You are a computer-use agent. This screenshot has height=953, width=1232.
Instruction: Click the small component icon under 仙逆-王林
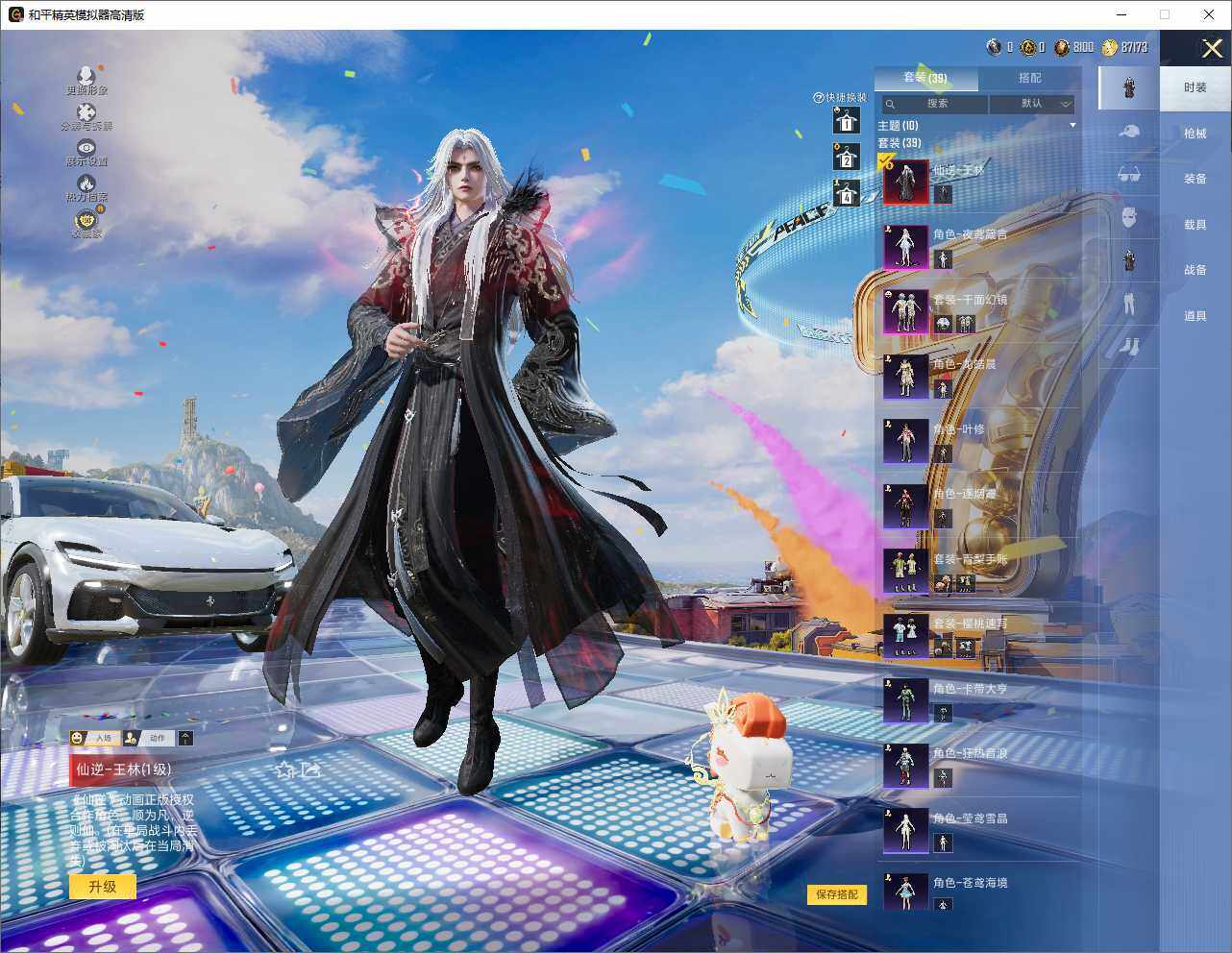943,194
